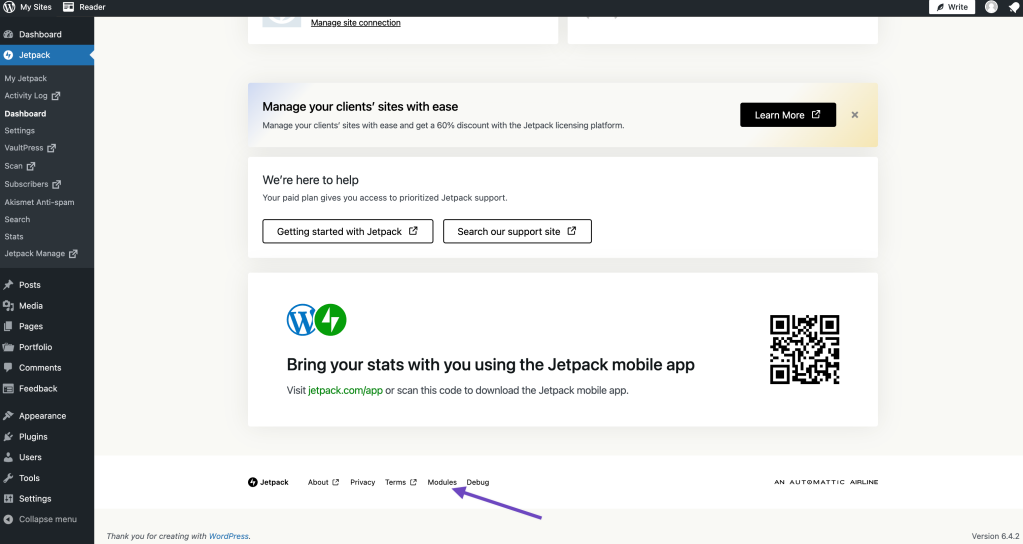Click the Appearance brush icon
This screenshot has width=1023, height=544.
[8, 416]
